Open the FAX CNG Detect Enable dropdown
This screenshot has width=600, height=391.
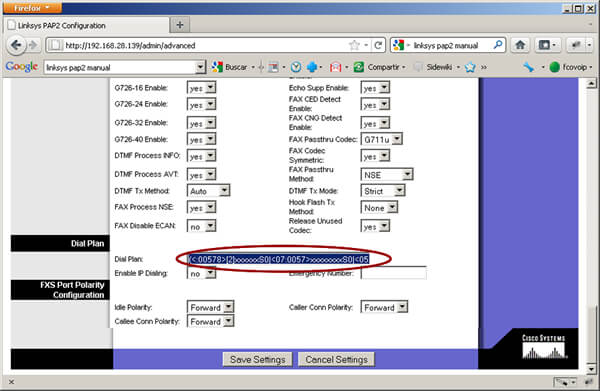(375, 123)
